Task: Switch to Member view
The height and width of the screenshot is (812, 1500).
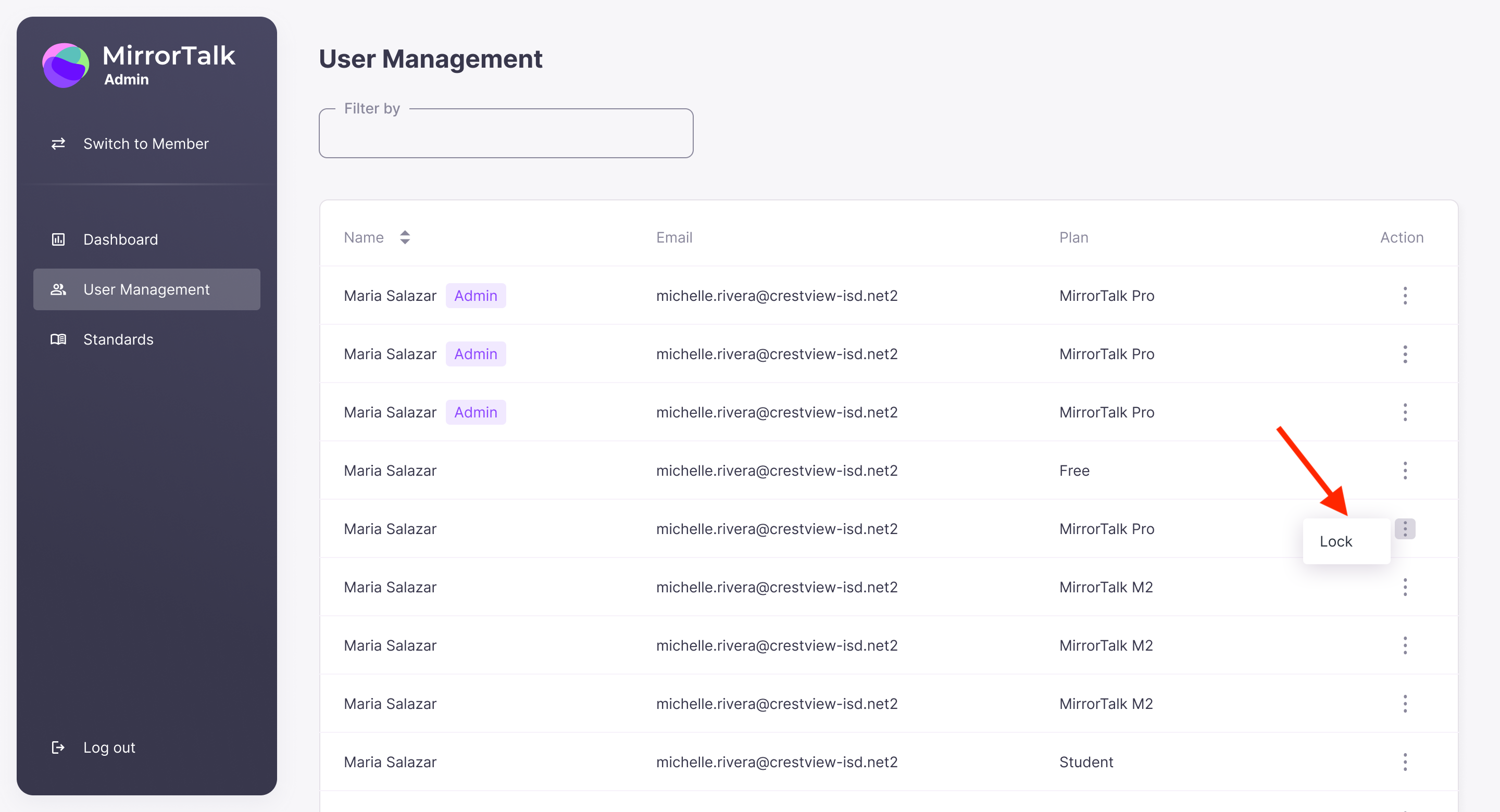Action: (x=146, y=144)
